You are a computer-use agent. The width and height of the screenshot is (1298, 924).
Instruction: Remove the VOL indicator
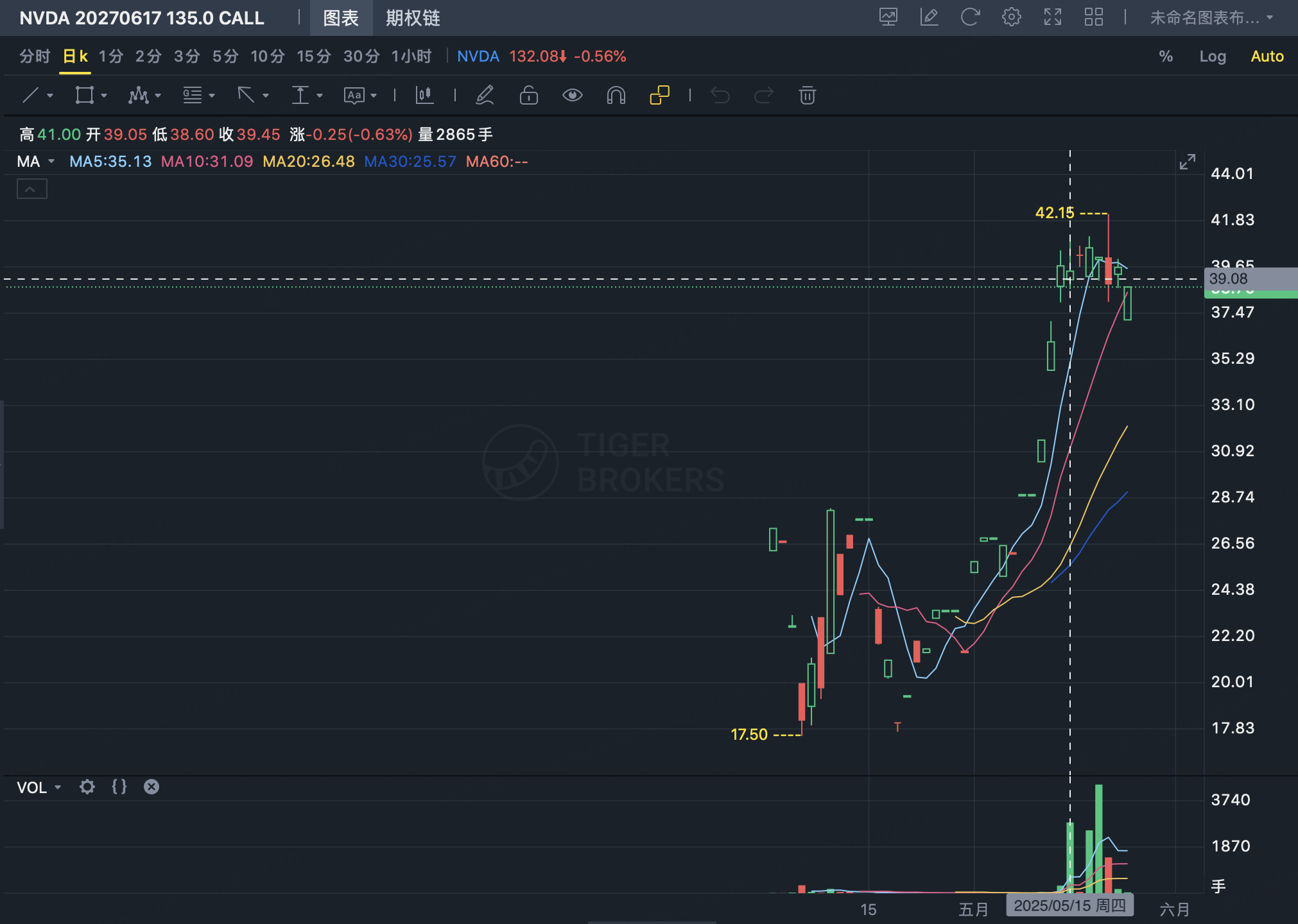tap(151, 787)
